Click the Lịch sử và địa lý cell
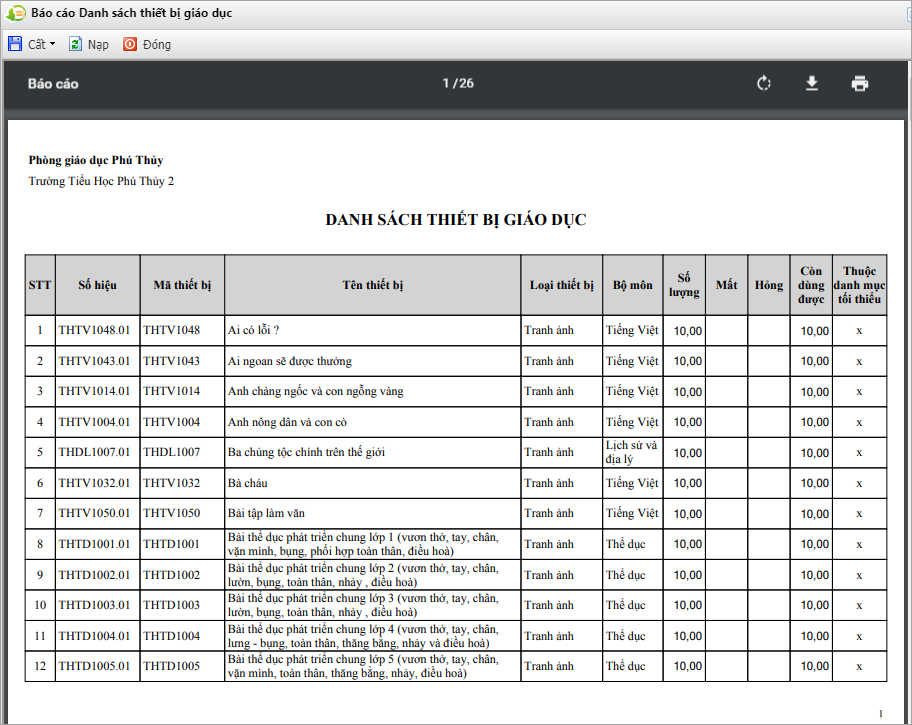The height and width of the screenshot is (725, 912). click(x=632, y=452)
